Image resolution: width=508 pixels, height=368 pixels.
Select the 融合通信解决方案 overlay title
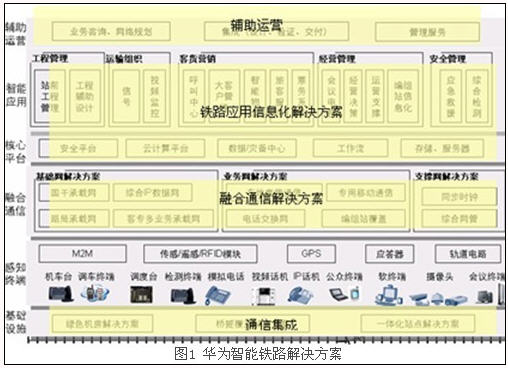point(271,199)
